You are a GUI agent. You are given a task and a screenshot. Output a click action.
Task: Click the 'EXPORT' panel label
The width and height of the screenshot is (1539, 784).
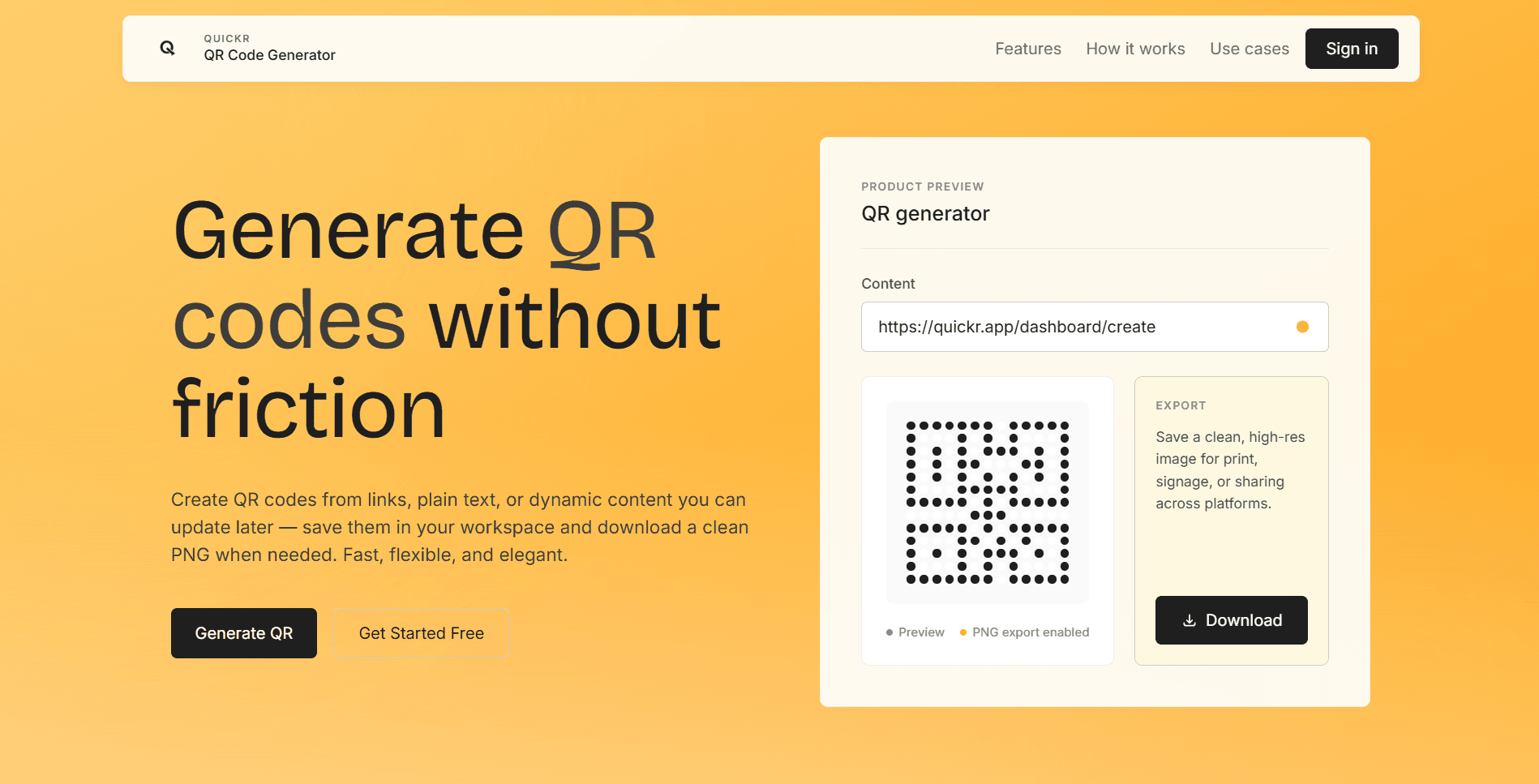1181,405
